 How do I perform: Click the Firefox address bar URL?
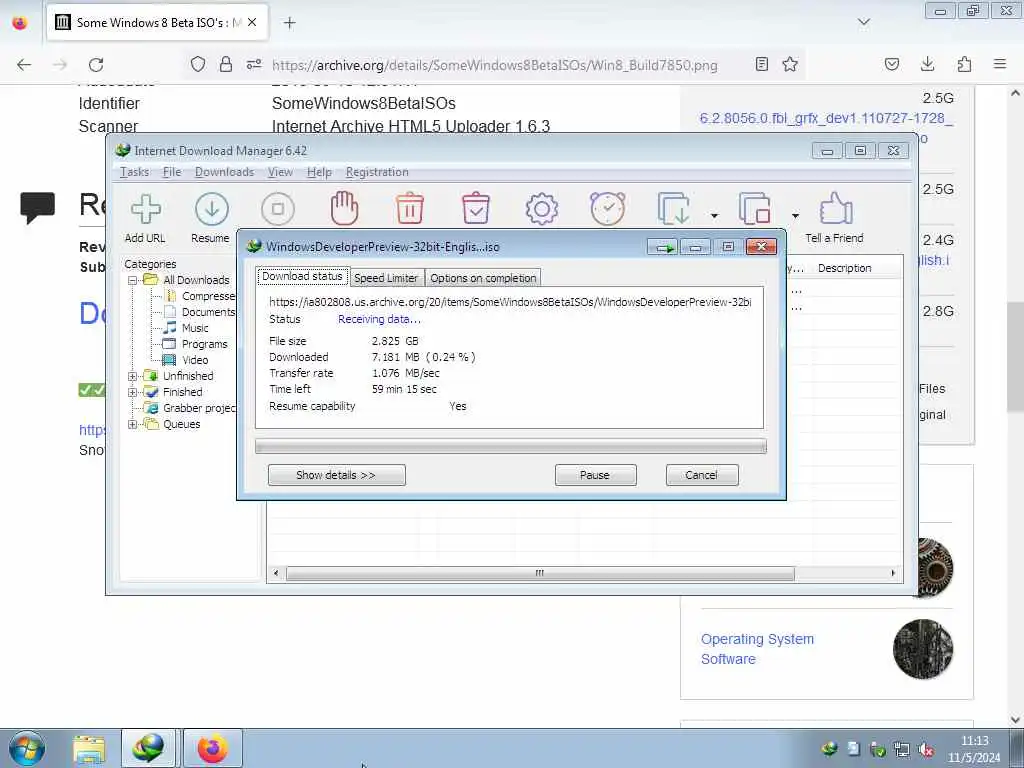coord(494,65)
